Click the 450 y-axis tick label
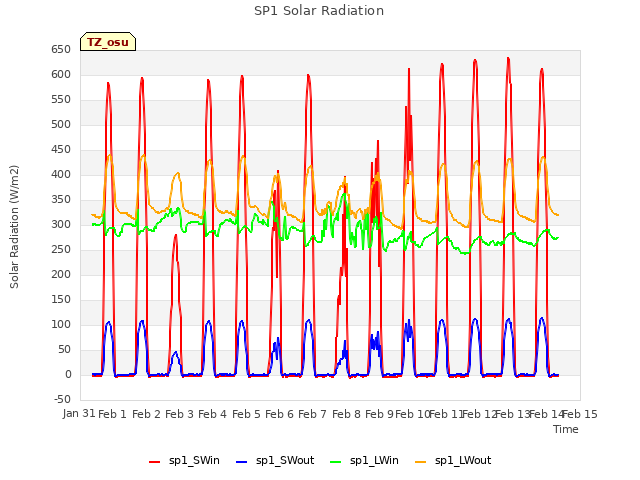Image resolution: width=640 pixels, height=480 pixels. pos(61,150)
